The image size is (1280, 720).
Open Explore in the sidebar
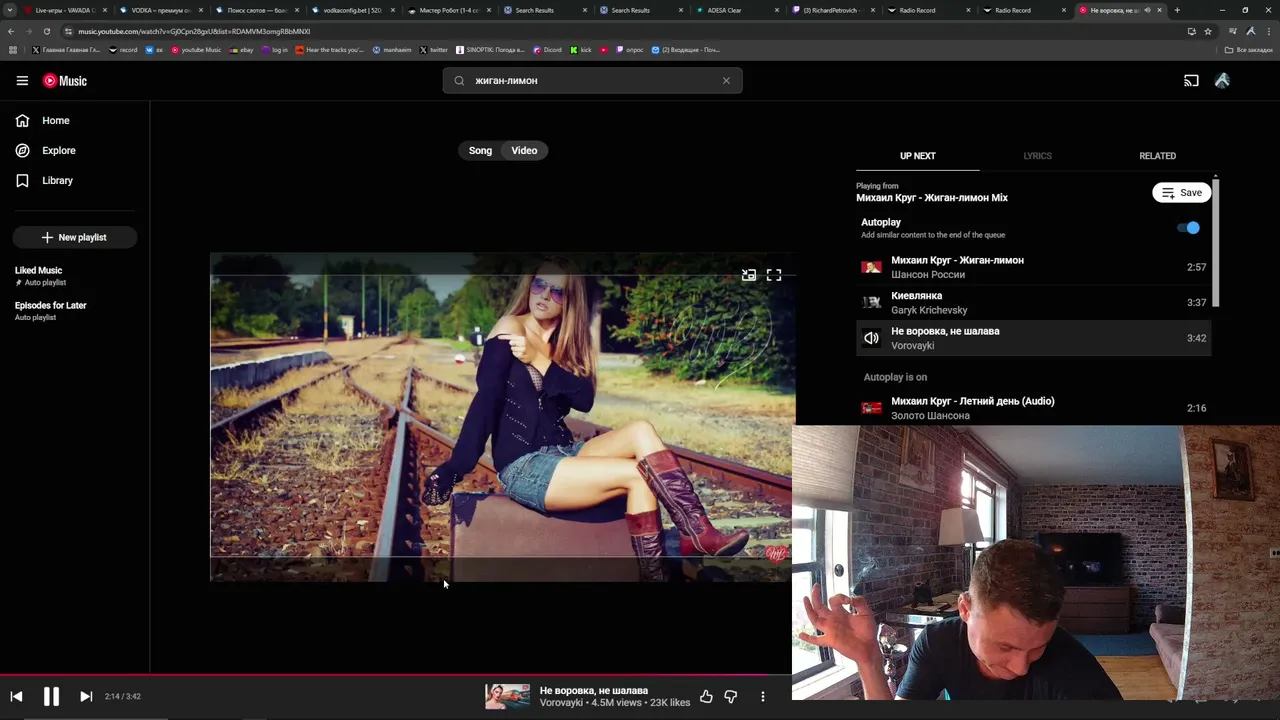tap(46, 151)
